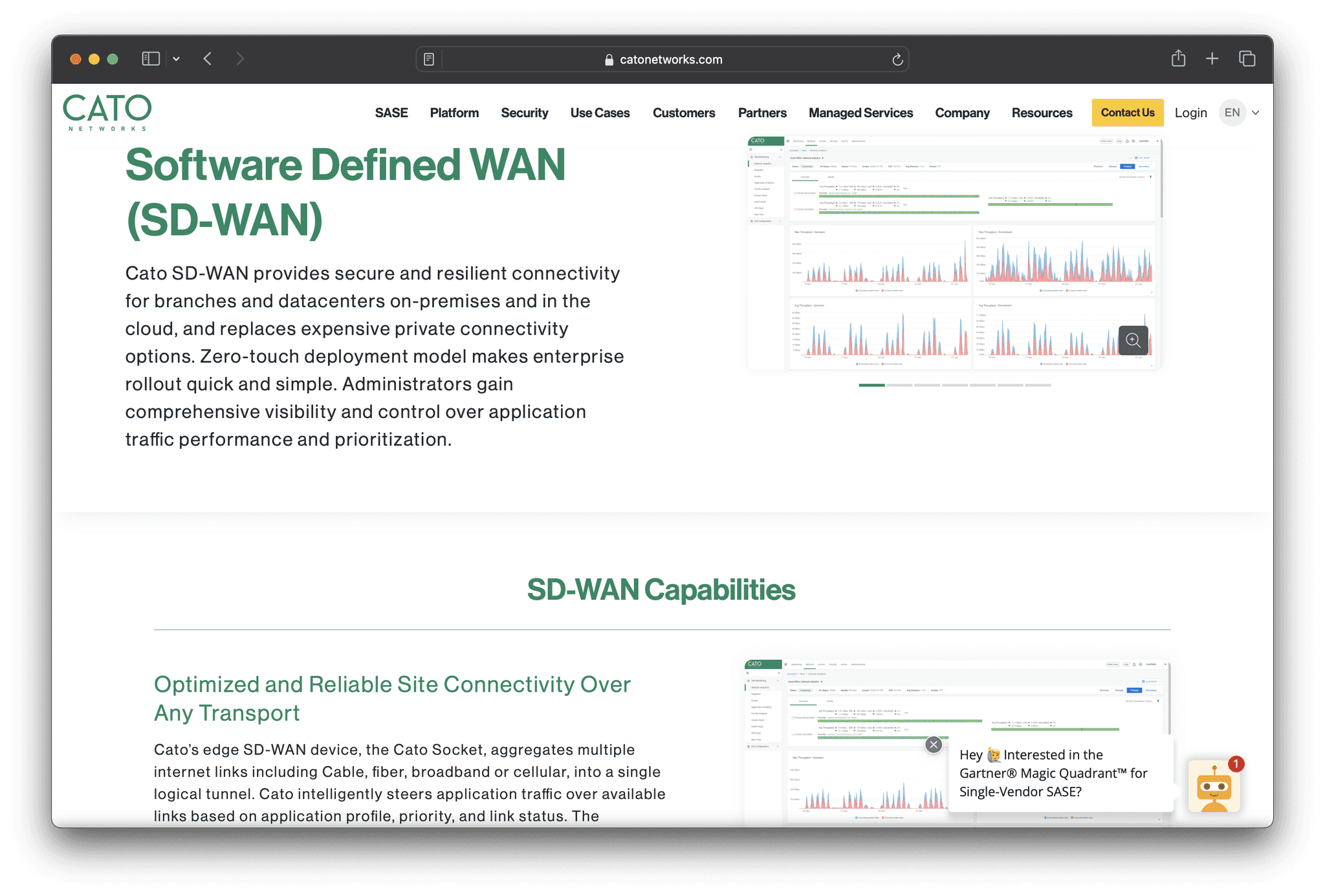
Task: Click the magnifier zoom icon on the dashboard screenshot
Action: 1133,340
